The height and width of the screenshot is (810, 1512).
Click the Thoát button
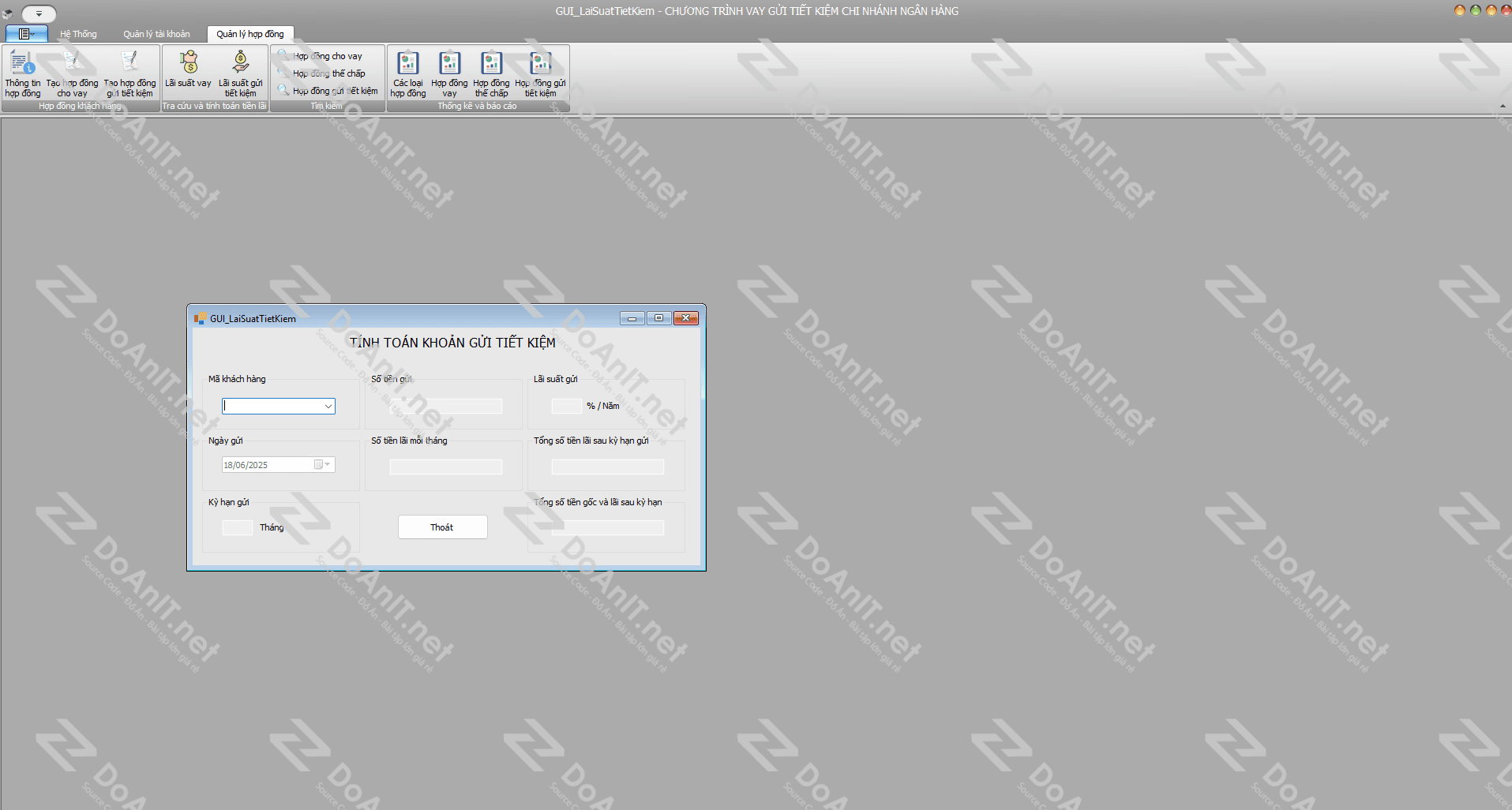tap(443, 527)
